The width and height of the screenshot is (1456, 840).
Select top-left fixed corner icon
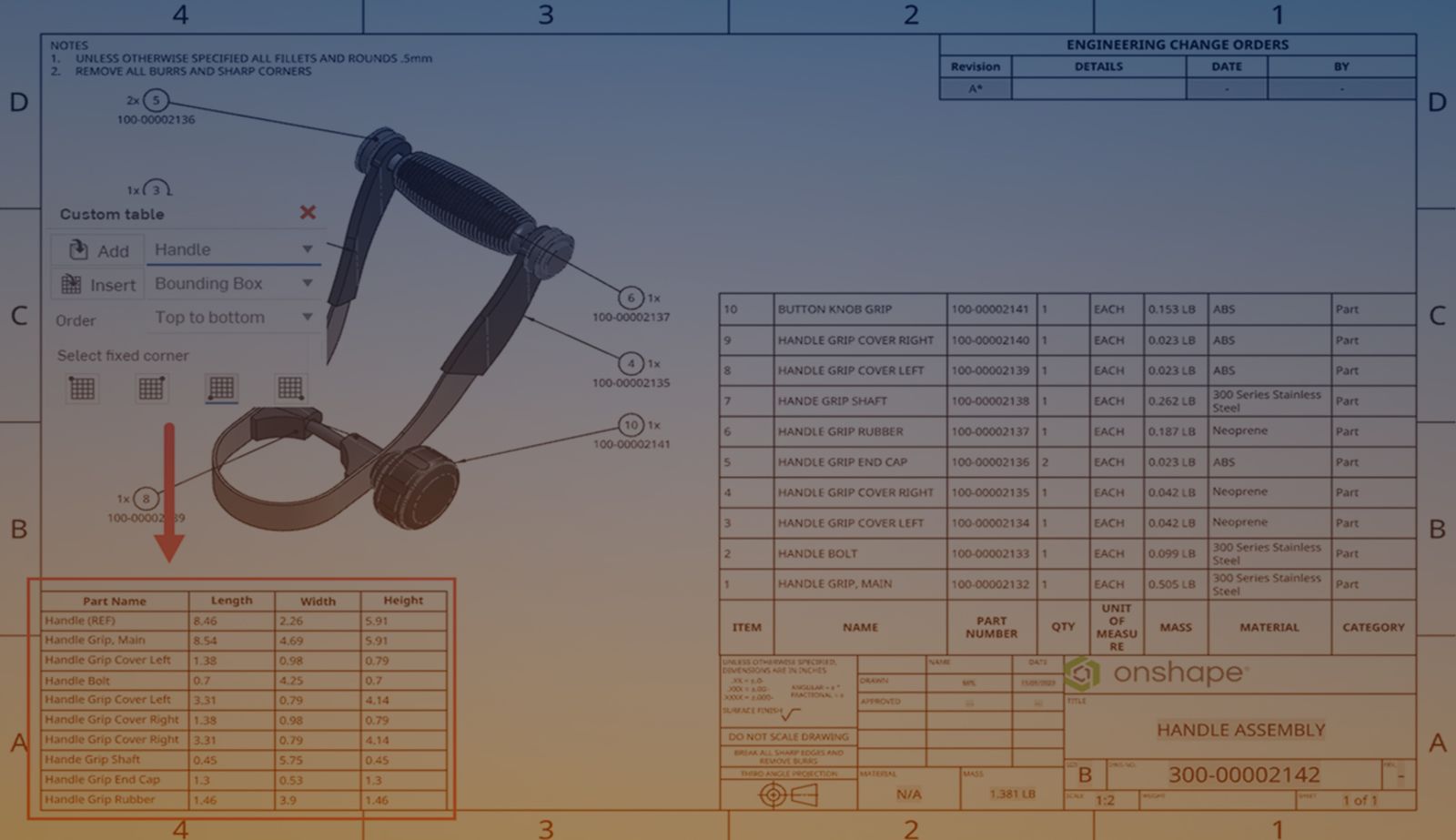82,389
